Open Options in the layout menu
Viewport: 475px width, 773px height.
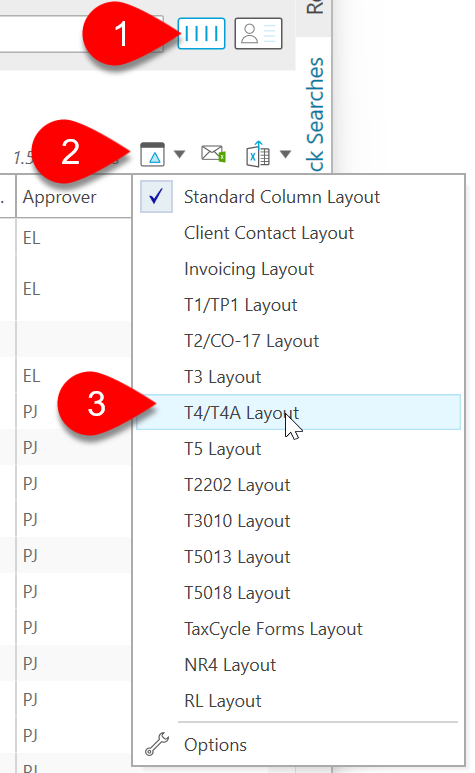299,744
